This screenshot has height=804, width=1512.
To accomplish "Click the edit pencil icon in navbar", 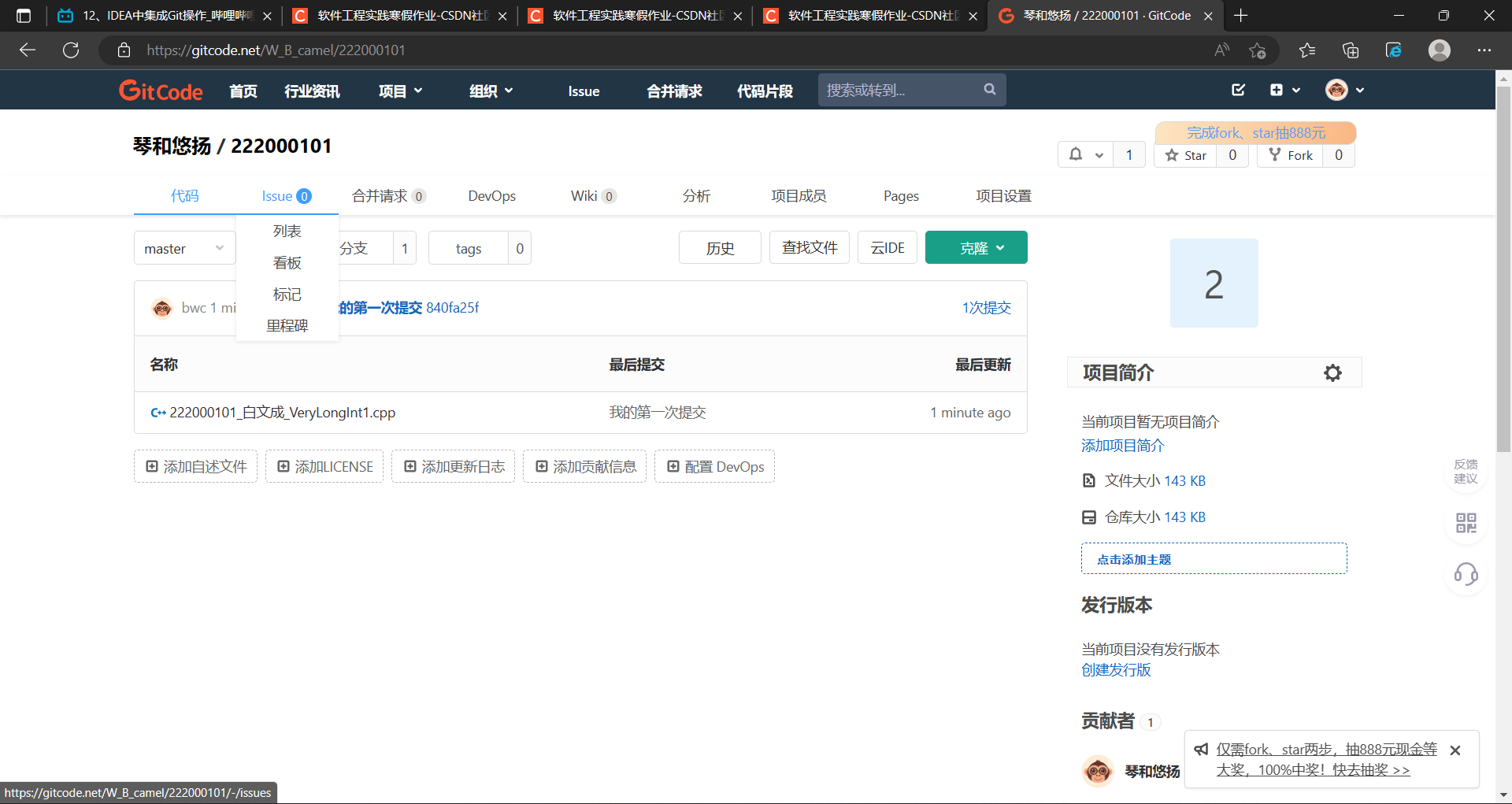I will coord(1238,90).
